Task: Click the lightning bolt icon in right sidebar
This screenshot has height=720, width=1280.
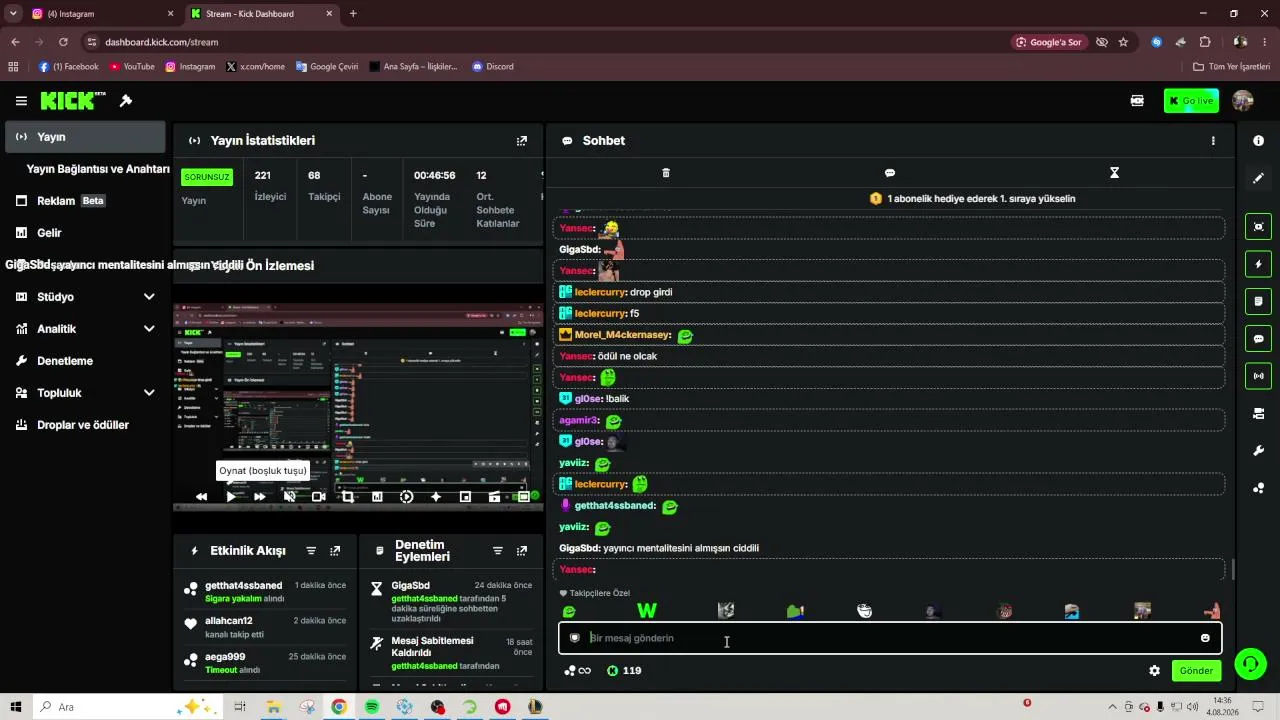Action: 1258,264
